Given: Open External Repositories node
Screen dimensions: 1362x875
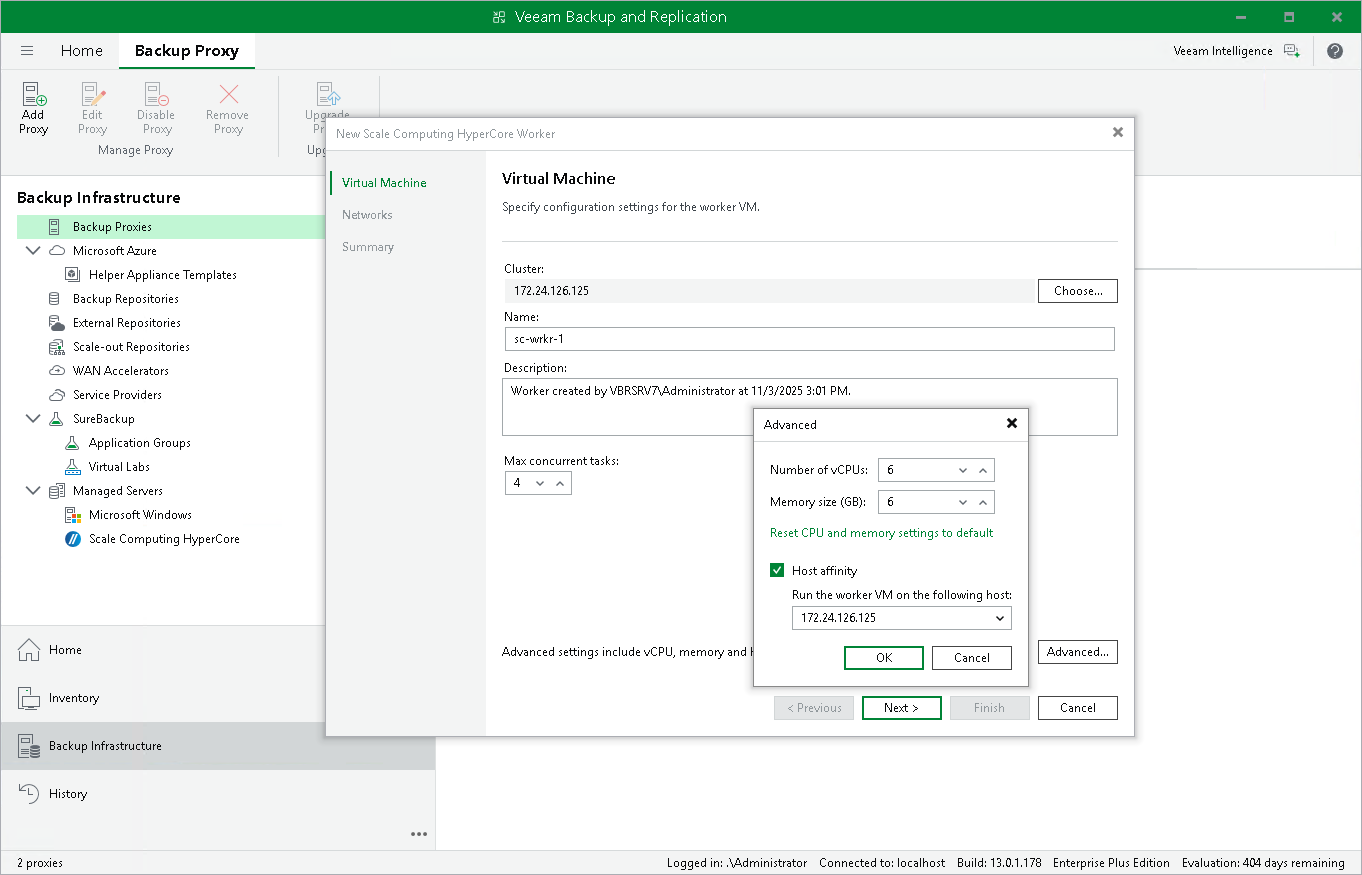Looking at the screenshot, I should point(126,323).
